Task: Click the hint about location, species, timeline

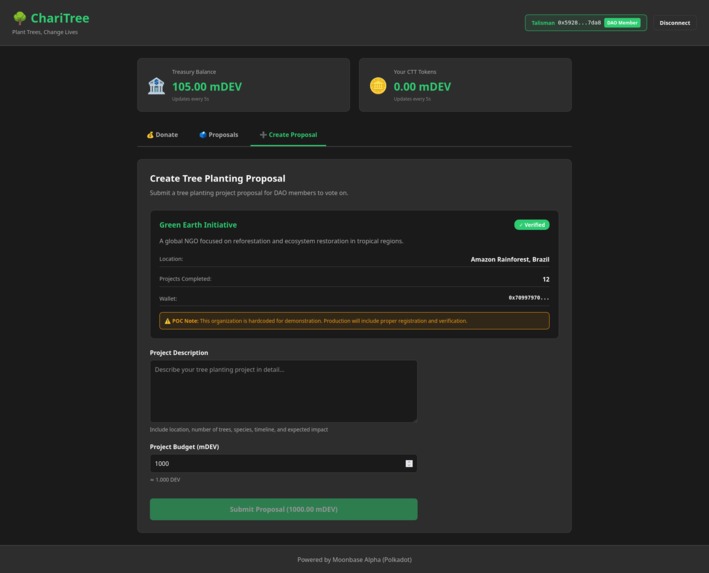Action: pos(239,430)
